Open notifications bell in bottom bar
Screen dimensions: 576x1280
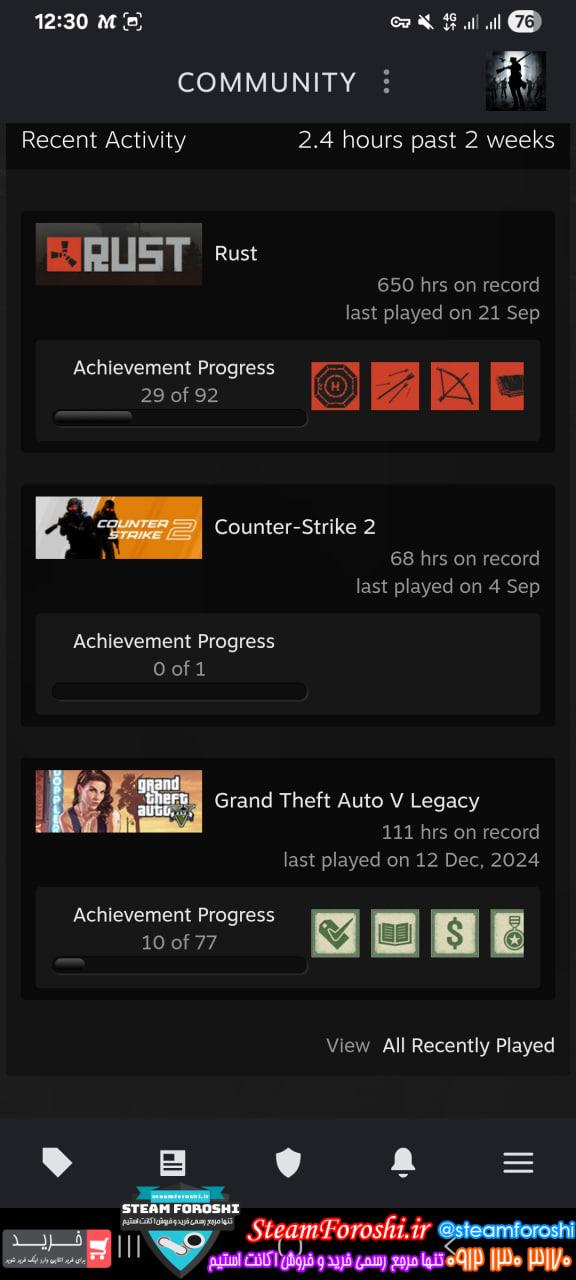tap(403, 1162)
